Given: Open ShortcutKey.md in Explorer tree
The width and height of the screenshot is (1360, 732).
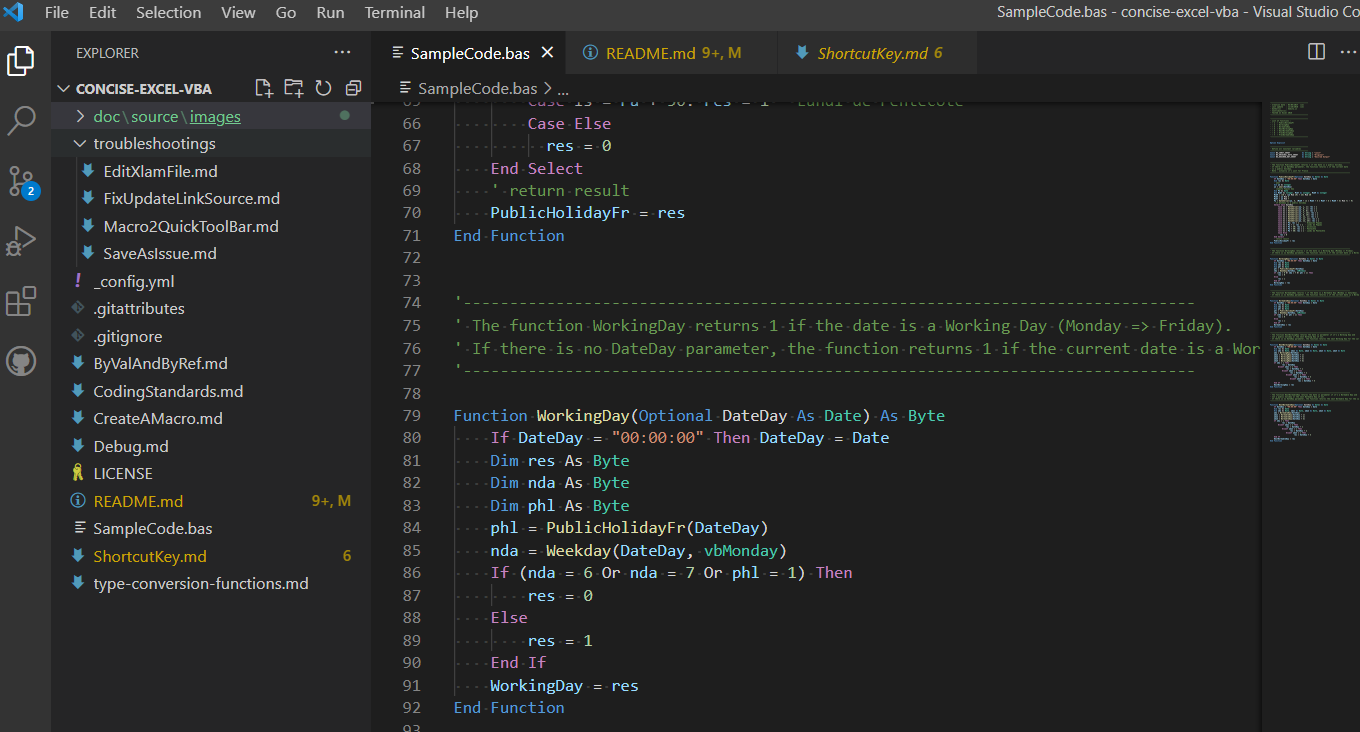Looking at the screenshot, I should (211, 556).
